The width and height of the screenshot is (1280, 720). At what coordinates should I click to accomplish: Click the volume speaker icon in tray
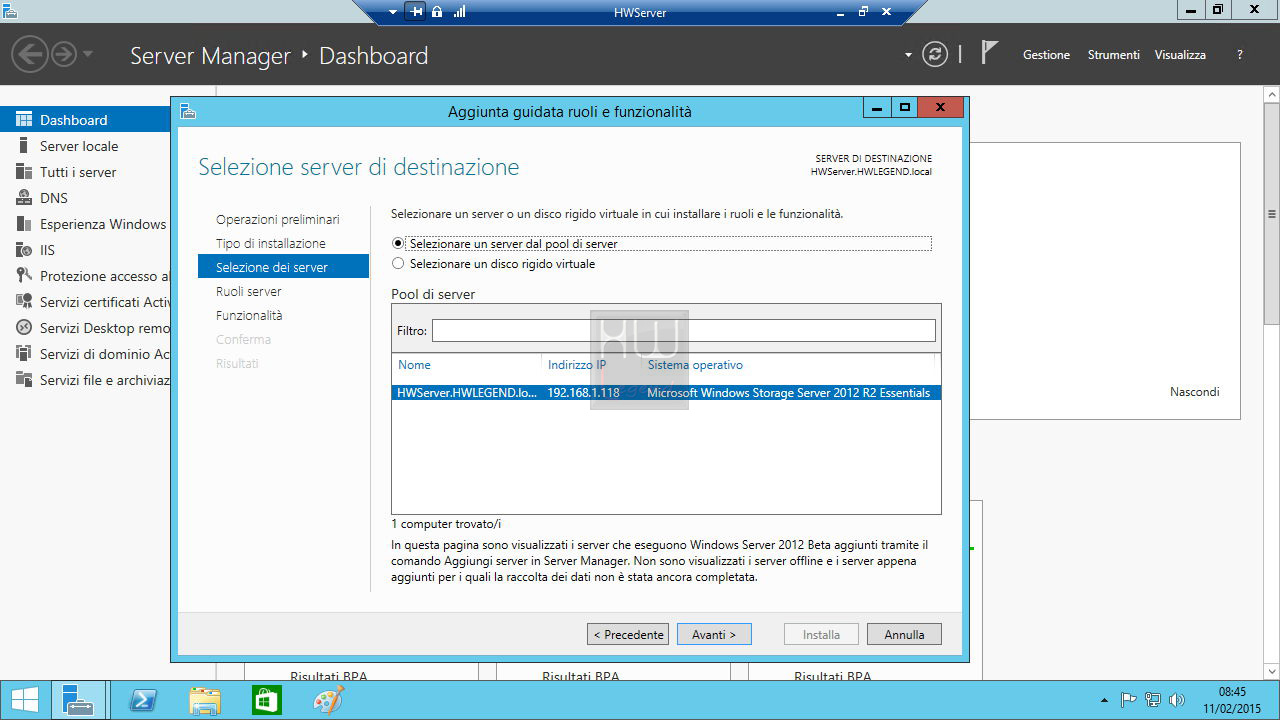(1177, 700)
